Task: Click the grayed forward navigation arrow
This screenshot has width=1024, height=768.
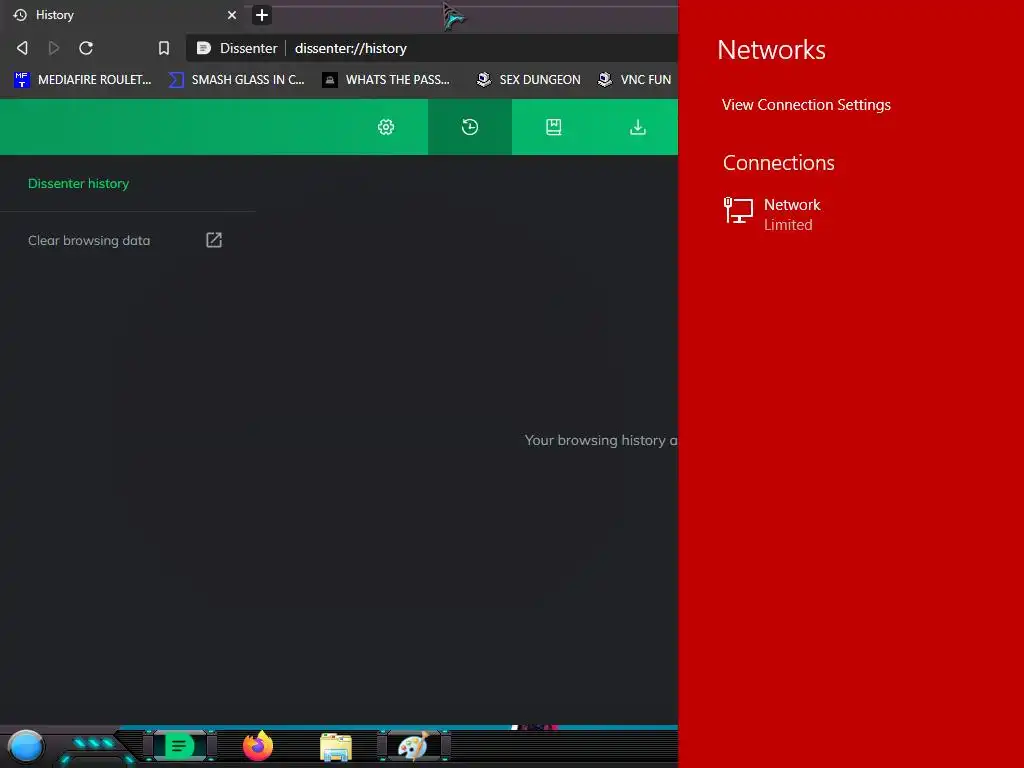Action: coord(54,48)
